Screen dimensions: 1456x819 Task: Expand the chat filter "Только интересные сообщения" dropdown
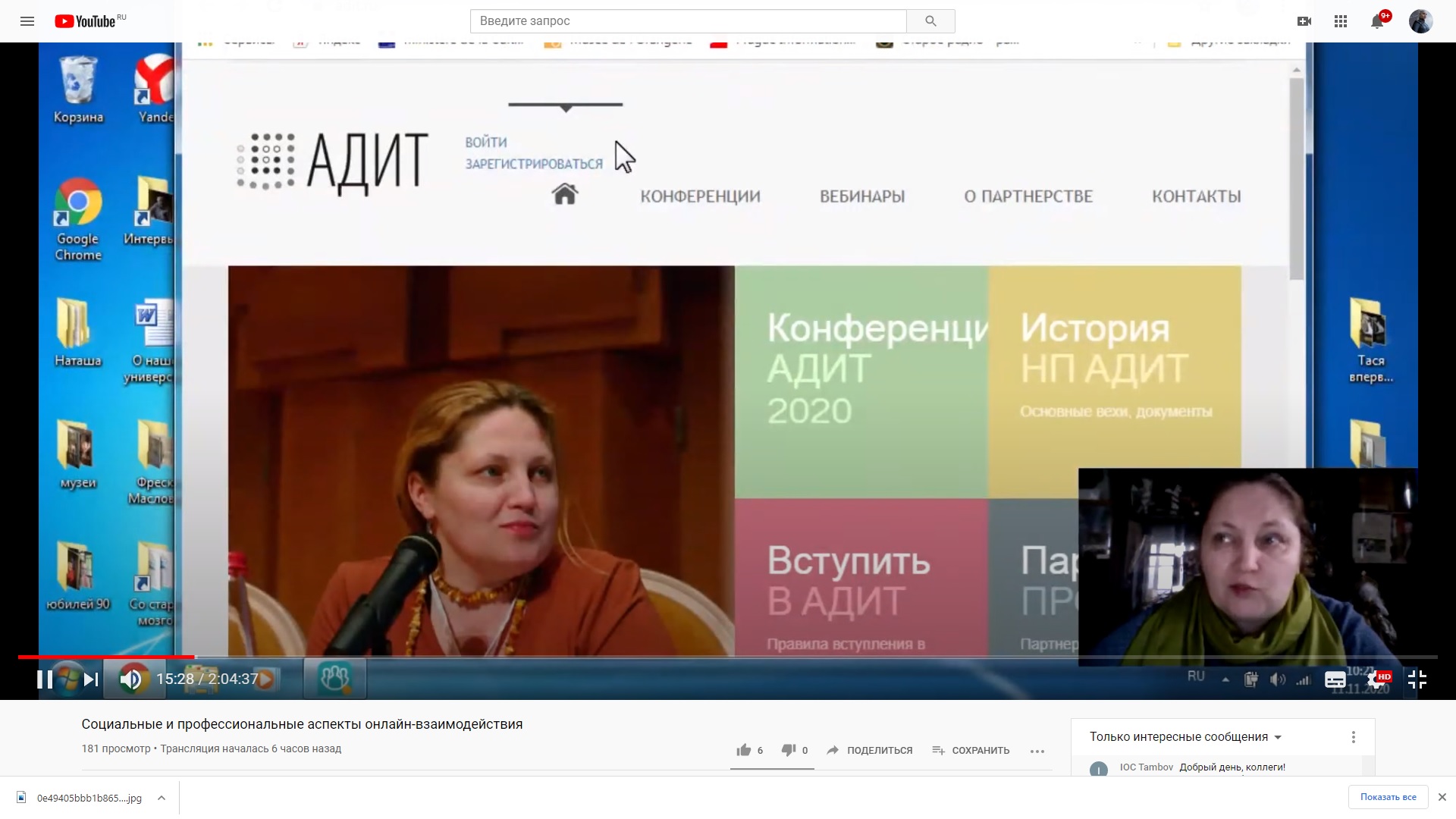tap(1185, 736)
